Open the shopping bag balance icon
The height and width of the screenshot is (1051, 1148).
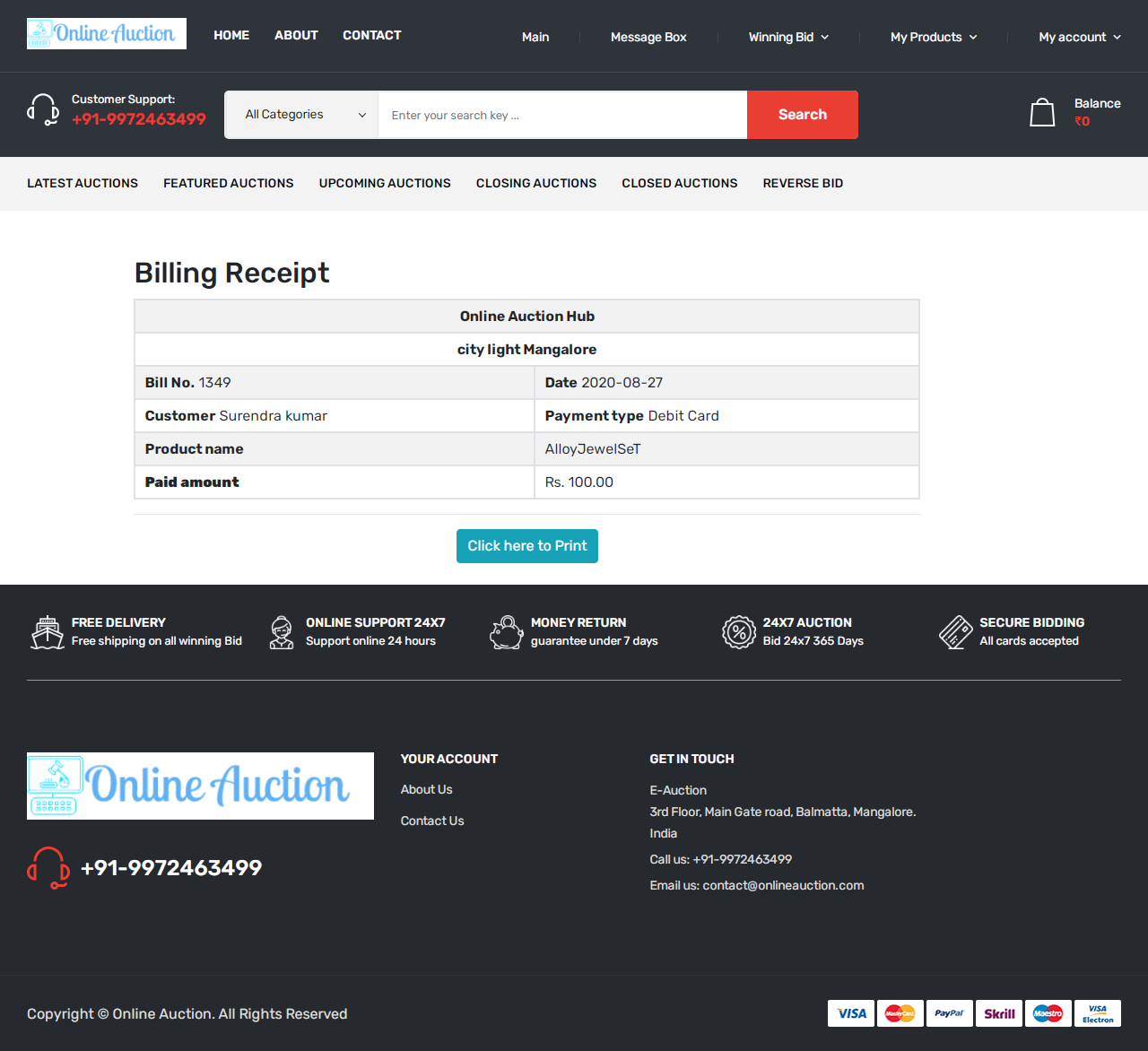point(1042,112)
